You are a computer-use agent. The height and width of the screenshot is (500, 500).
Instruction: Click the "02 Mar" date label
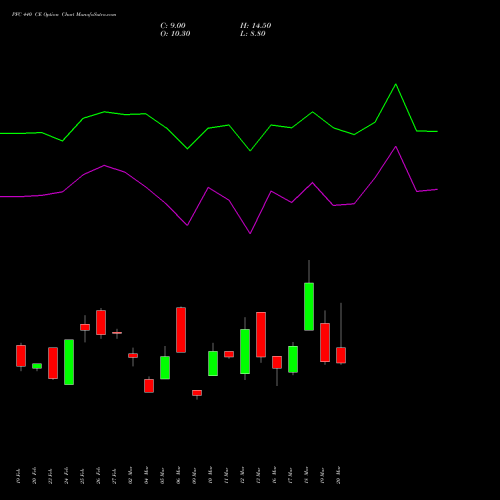[x=130, y=475]
